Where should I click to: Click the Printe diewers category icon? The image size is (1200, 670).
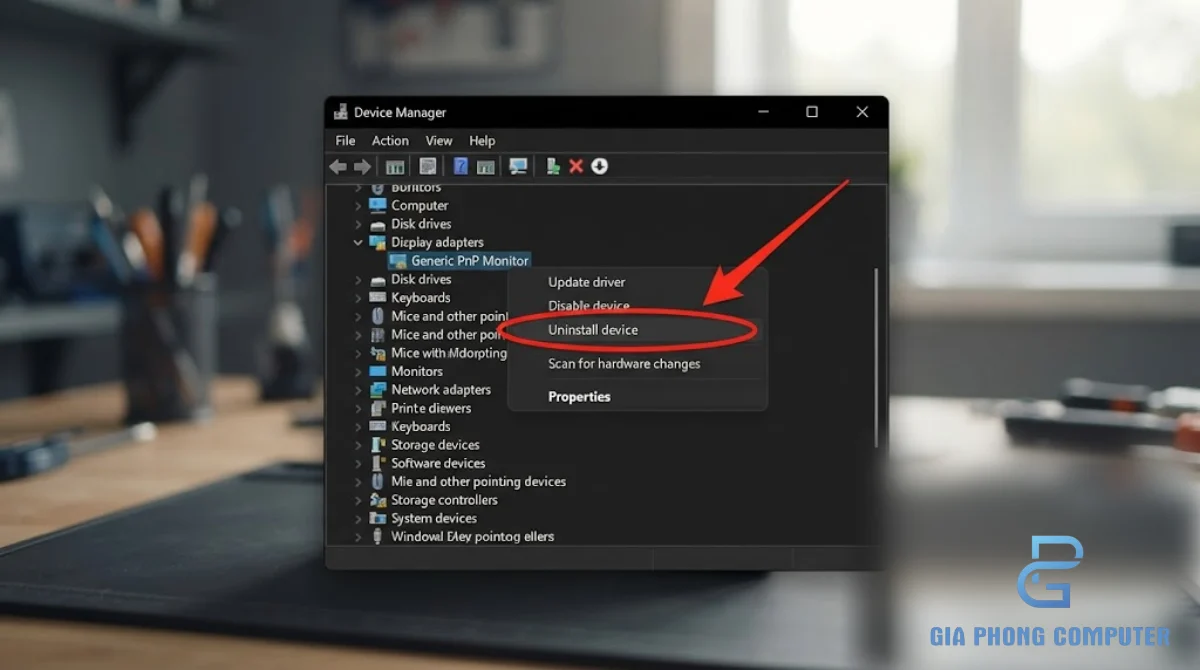tap(378, 408)
